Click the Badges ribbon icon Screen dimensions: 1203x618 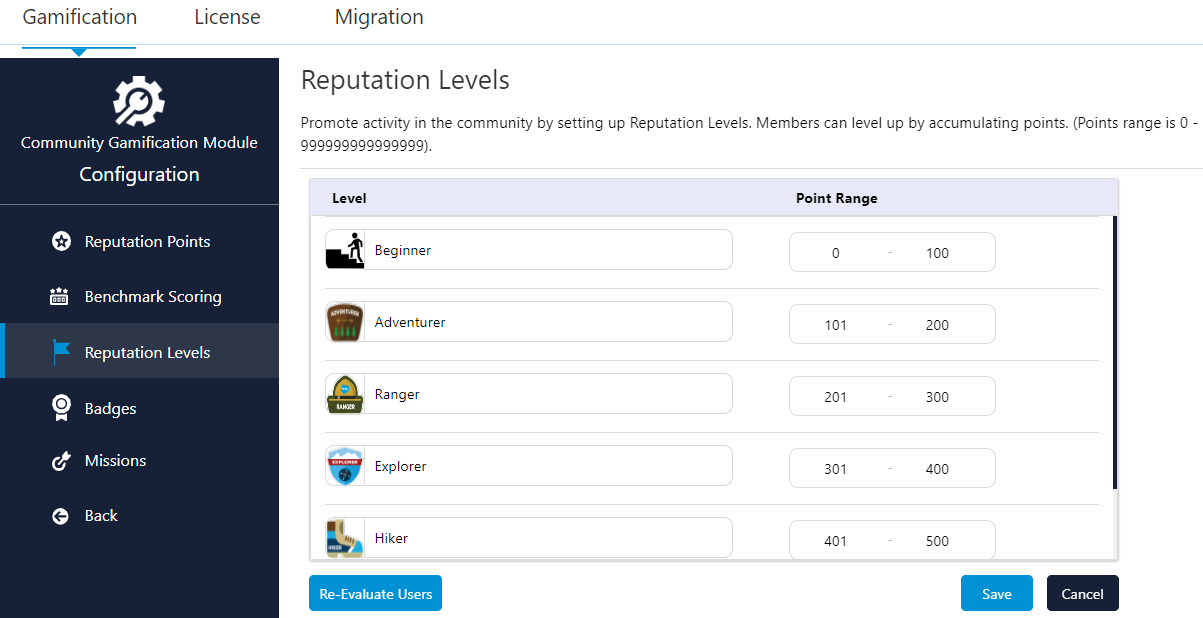pyautogui.click(x=61, y=408)
